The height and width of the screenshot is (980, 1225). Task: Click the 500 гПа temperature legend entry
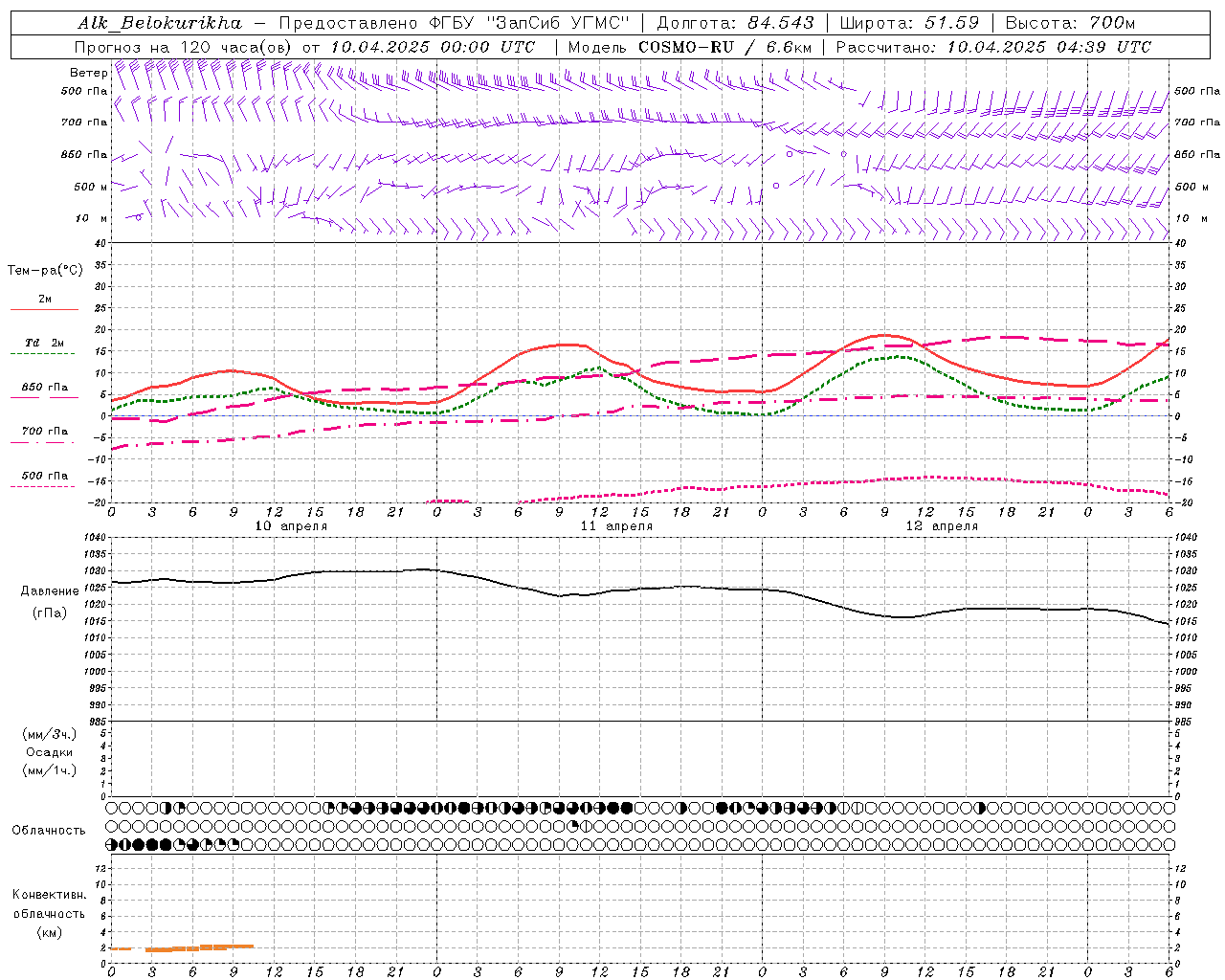coord(45,476)
